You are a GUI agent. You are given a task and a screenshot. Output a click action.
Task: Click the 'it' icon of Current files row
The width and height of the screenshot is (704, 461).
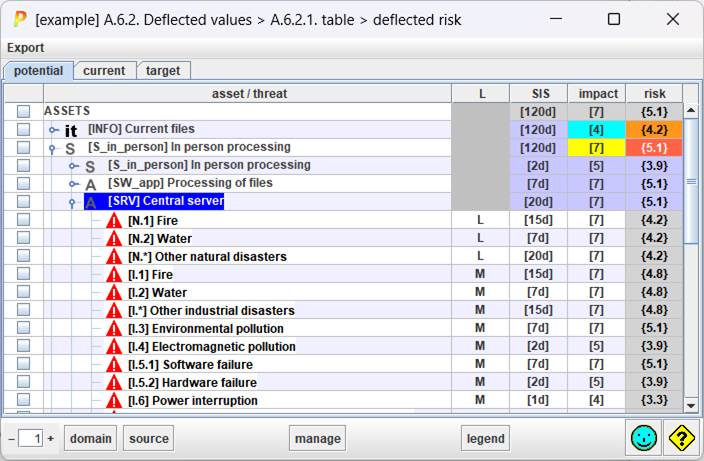point(71,131)
